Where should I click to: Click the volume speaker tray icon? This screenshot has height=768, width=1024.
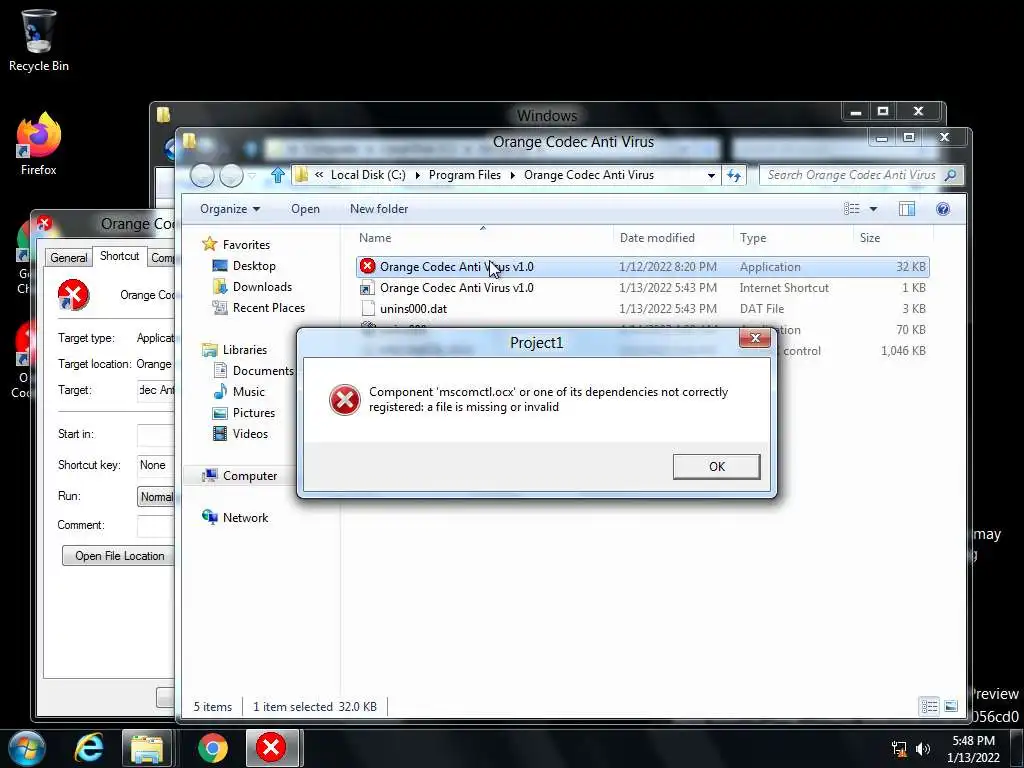click(922, 749)
